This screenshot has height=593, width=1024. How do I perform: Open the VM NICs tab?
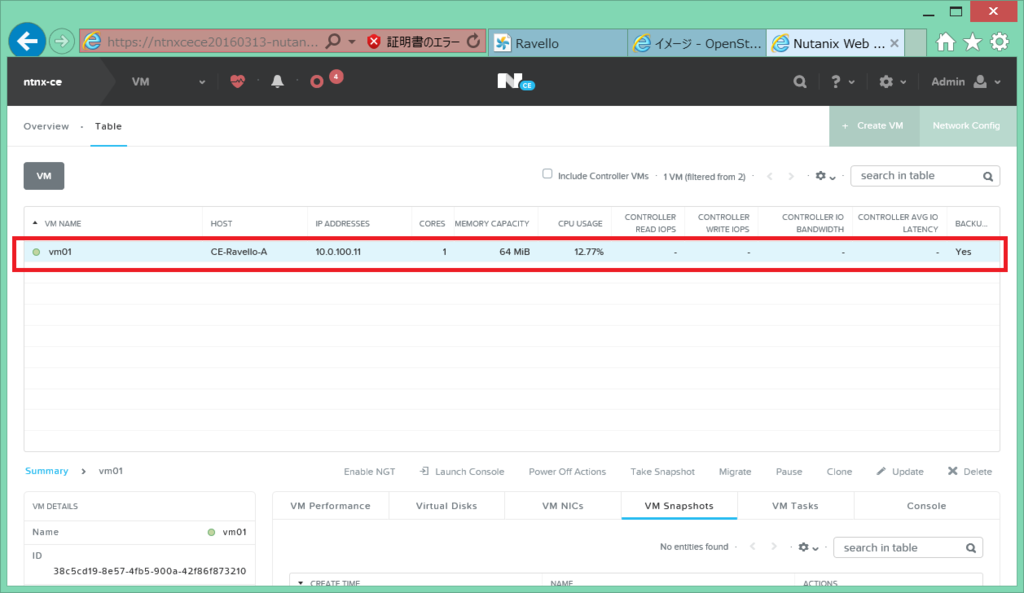[x=563, y=505]
